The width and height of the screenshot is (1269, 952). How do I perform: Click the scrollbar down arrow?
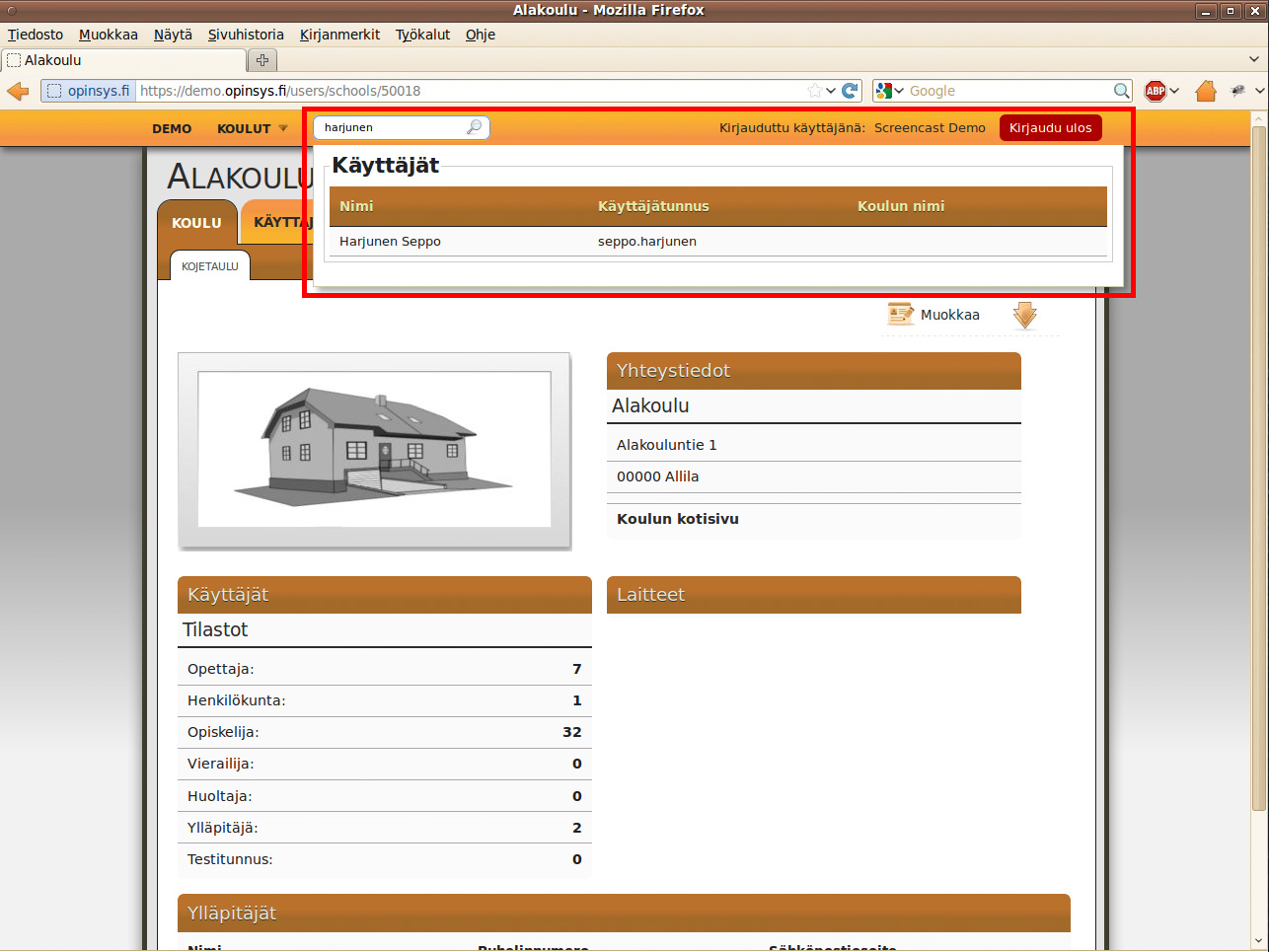[x=1258, y=940]
